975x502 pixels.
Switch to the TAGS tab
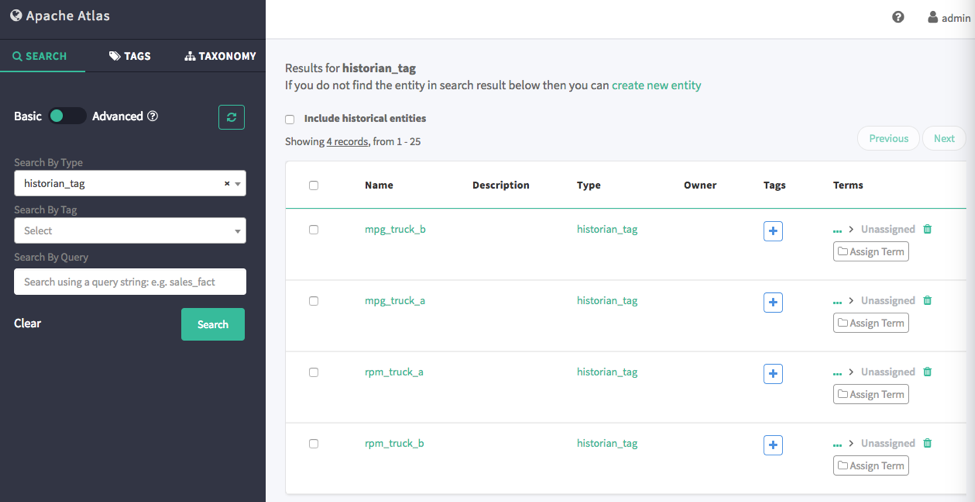pyautogui.click(x=130, y=56)
